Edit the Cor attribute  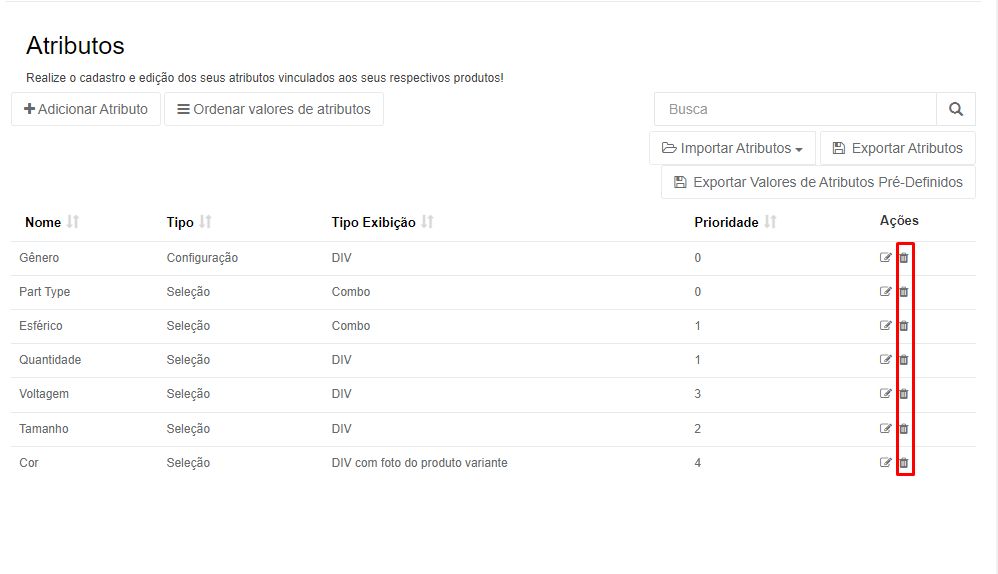(x=885, y=463)
